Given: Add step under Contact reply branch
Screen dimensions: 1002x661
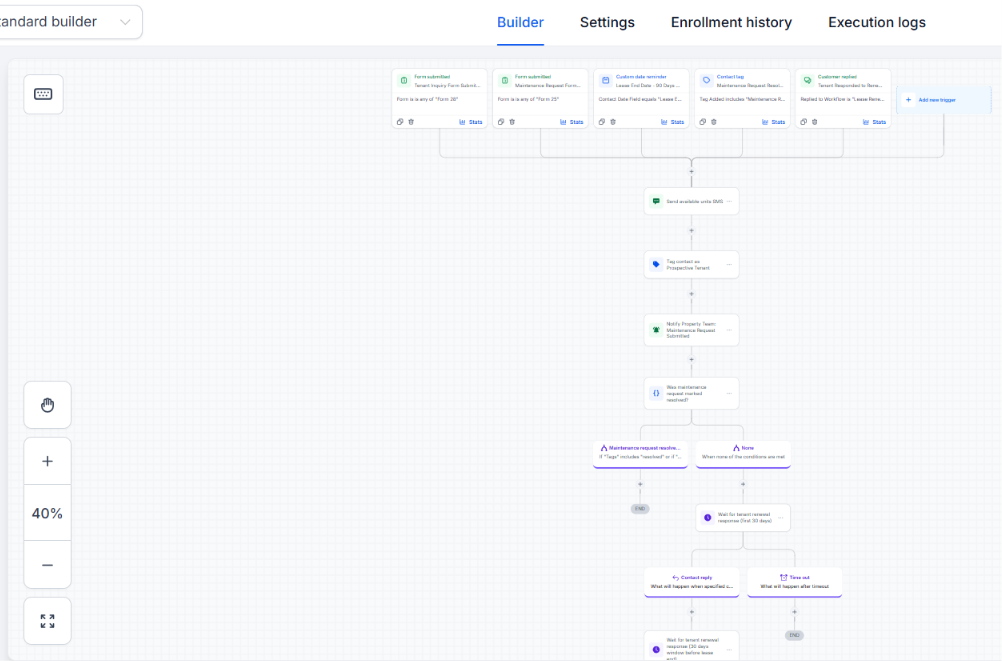Looking at the screenshot, I should click(691, 612).
